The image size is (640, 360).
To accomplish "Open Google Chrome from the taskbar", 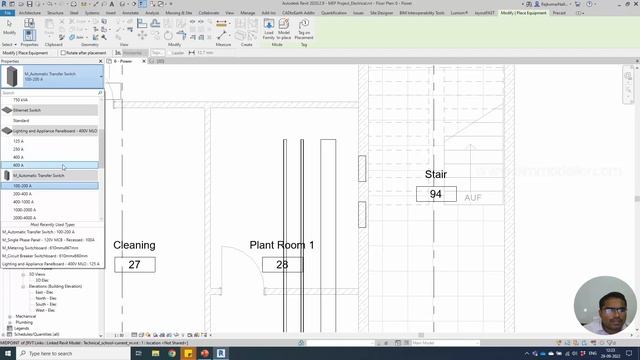I will (172, 353).
